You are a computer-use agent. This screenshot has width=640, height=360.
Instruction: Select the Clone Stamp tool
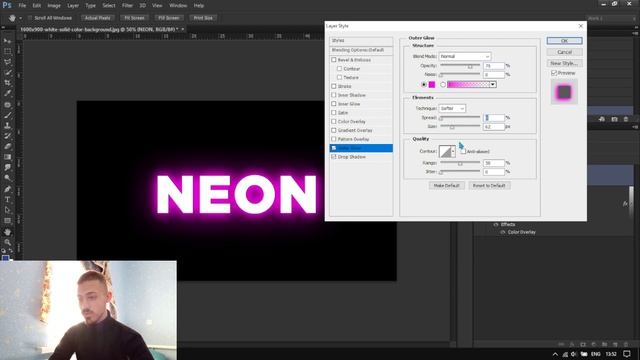[7, 126]
